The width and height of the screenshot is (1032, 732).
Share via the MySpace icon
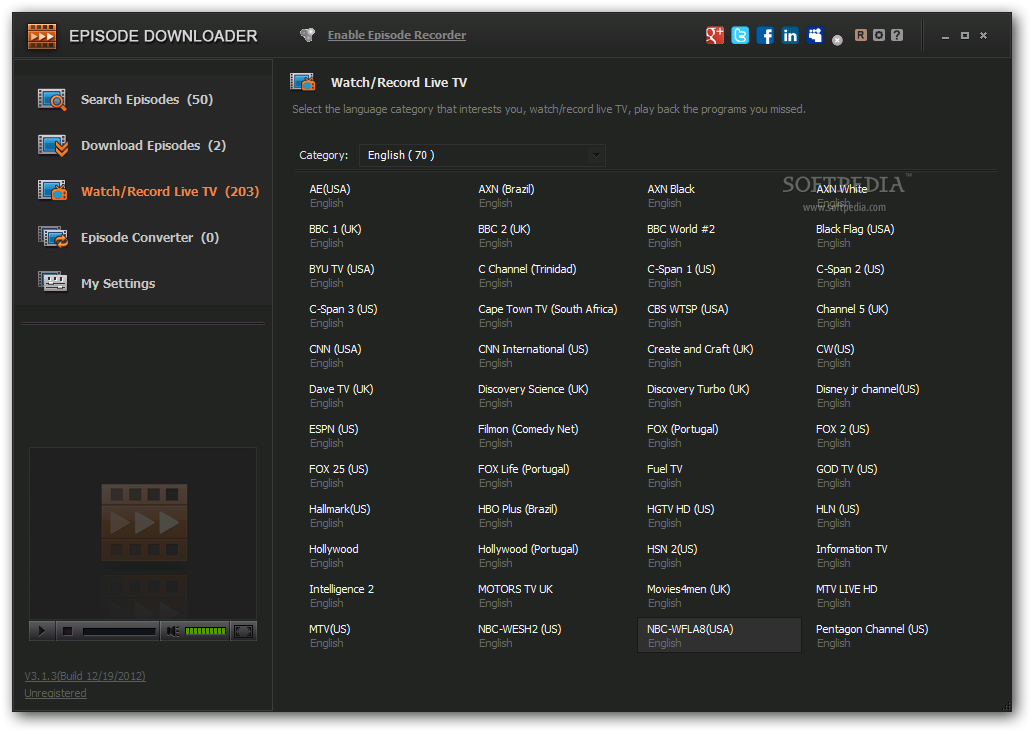coord(815,36)
